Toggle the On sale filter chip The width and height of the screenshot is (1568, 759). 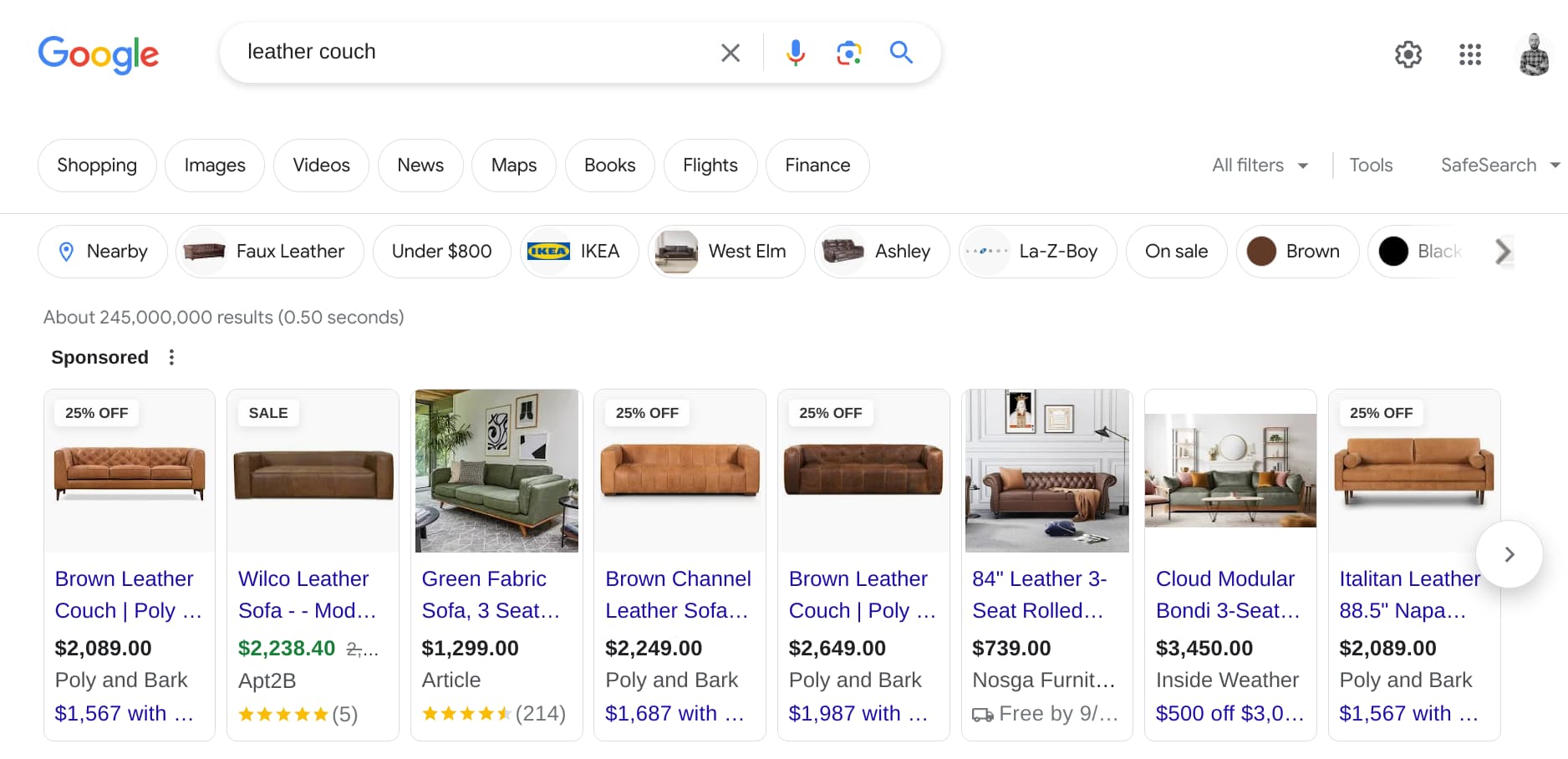[x=1176, y=252]
